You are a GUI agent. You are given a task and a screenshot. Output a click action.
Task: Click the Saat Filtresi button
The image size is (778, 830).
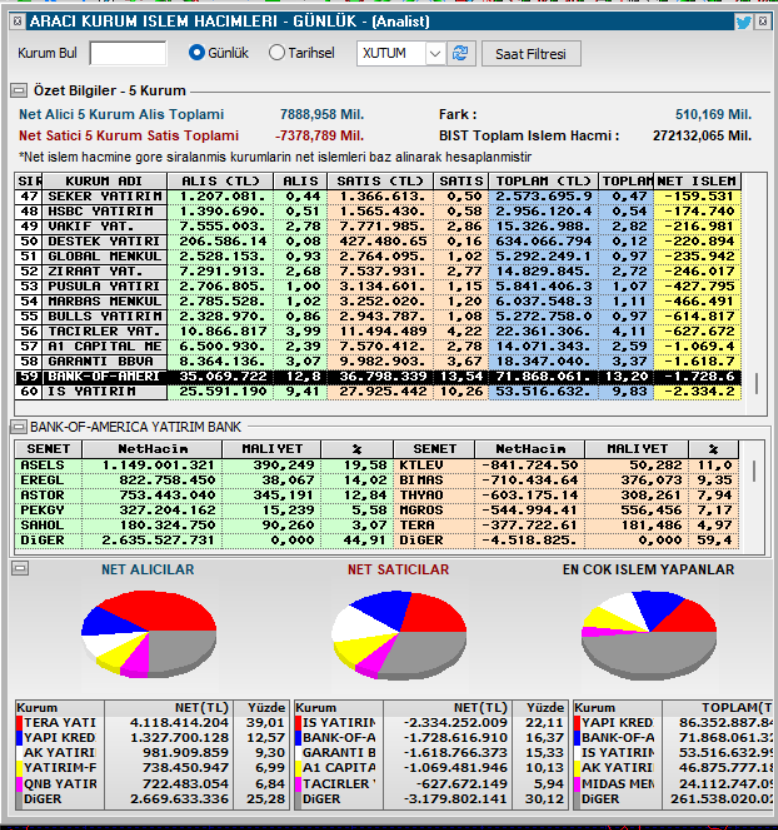pos(531,54)
